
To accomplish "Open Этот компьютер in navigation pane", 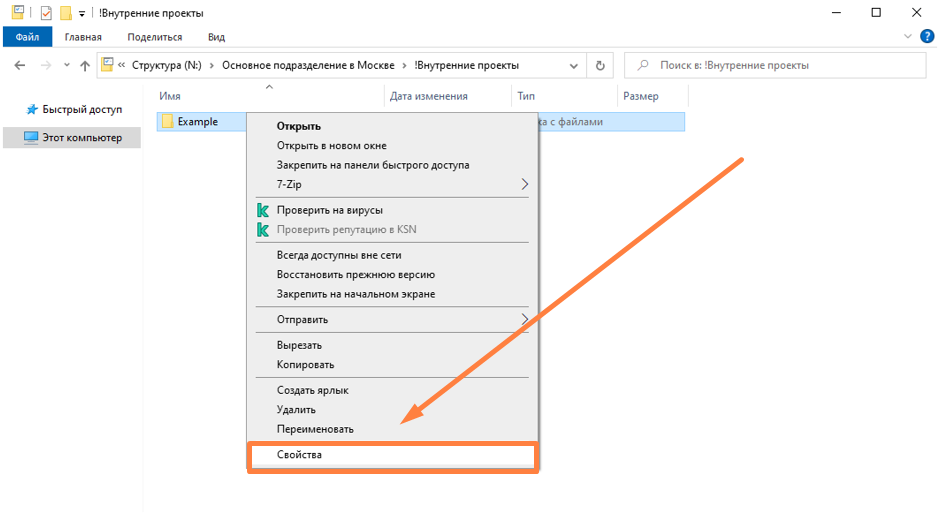I will click(x=81, y=138).
